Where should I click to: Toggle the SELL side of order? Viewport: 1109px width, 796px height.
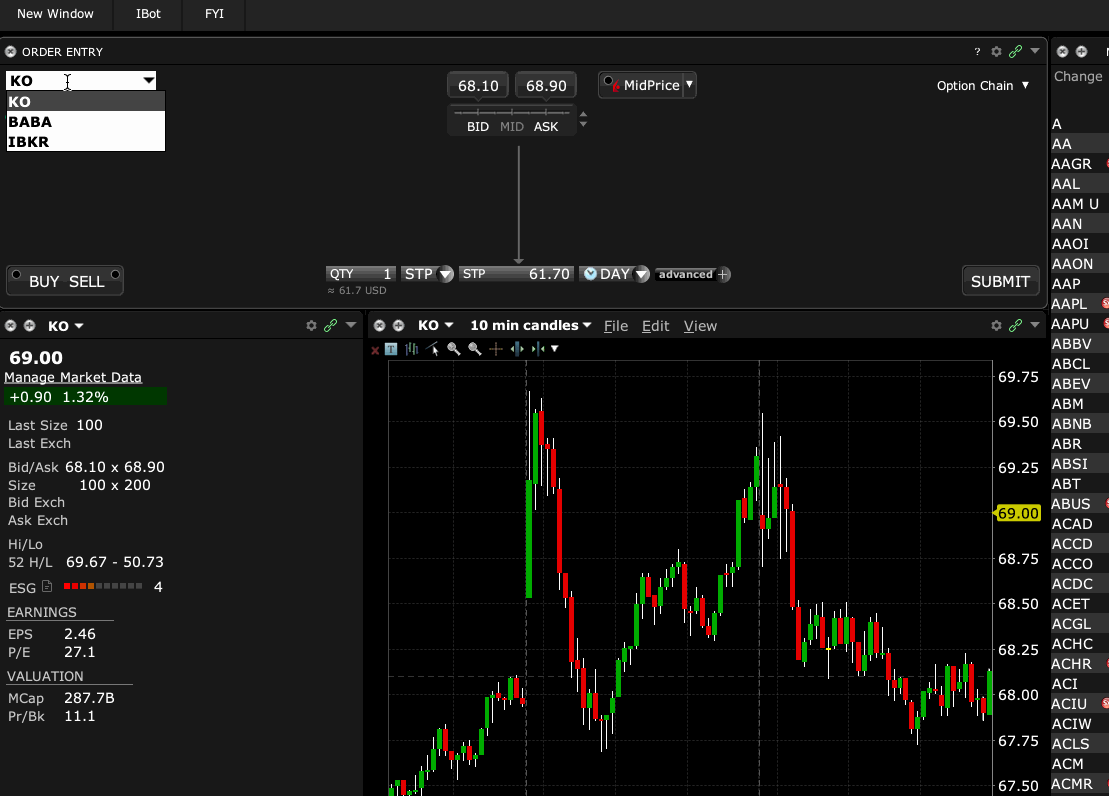coord(87,282)
